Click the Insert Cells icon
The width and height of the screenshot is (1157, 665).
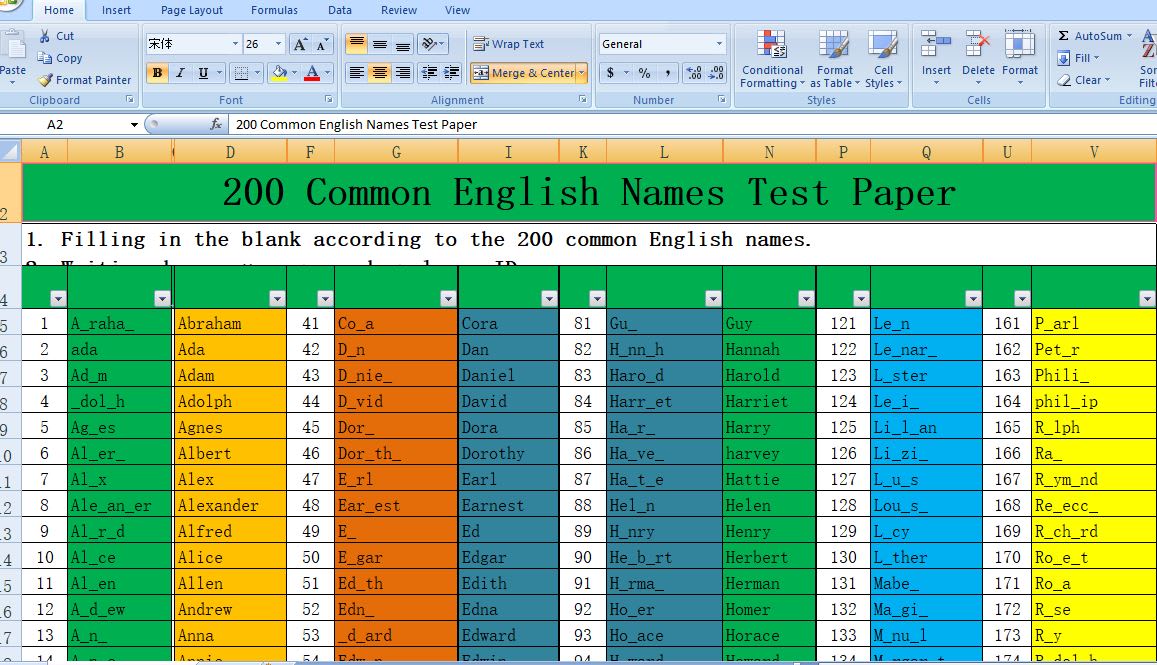(935, 55)
